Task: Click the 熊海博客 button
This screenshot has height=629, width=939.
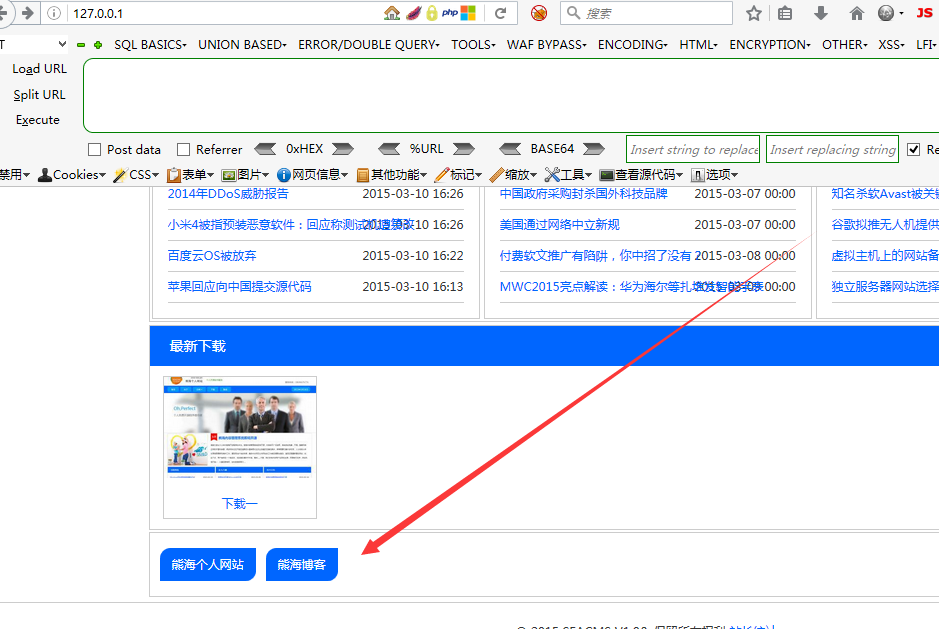Action: (x=301, y=564)
